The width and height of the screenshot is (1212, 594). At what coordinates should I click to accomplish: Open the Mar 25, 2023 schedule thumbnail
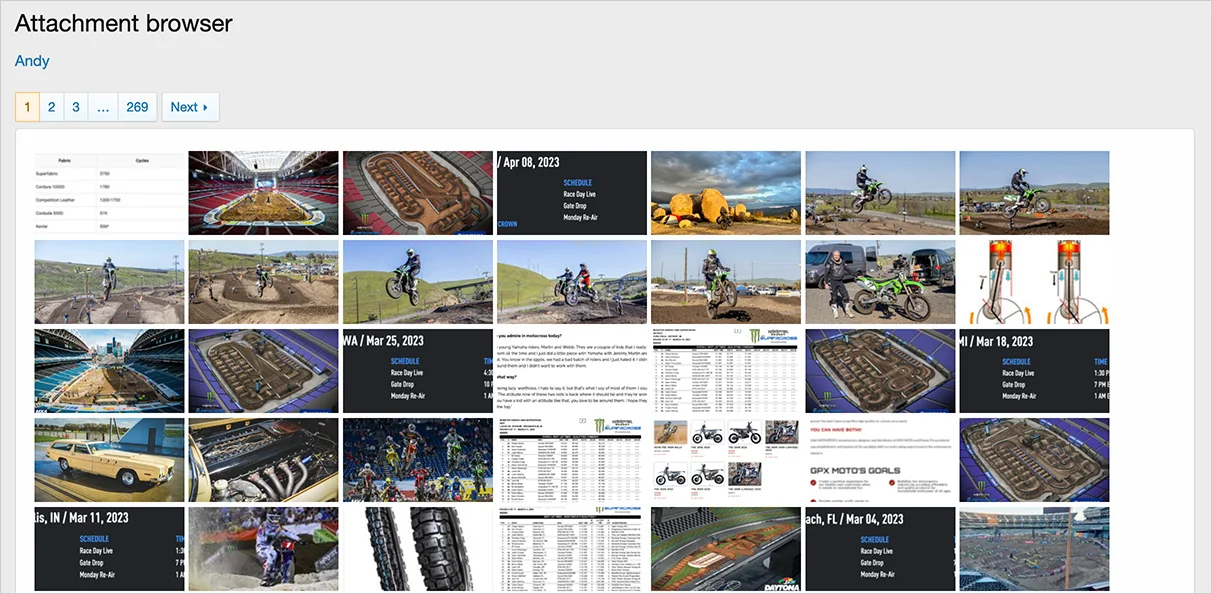[x=417, y=371]
